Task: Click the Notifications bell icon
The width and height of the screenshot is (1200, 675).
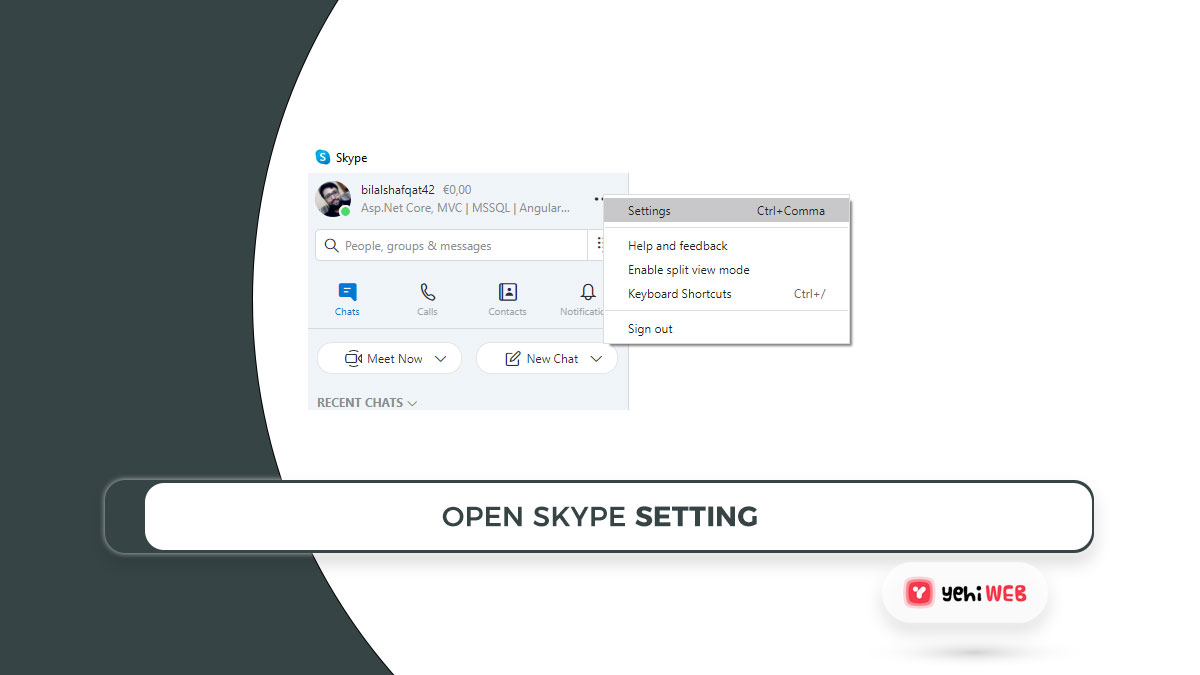Action: coord(586,291)
